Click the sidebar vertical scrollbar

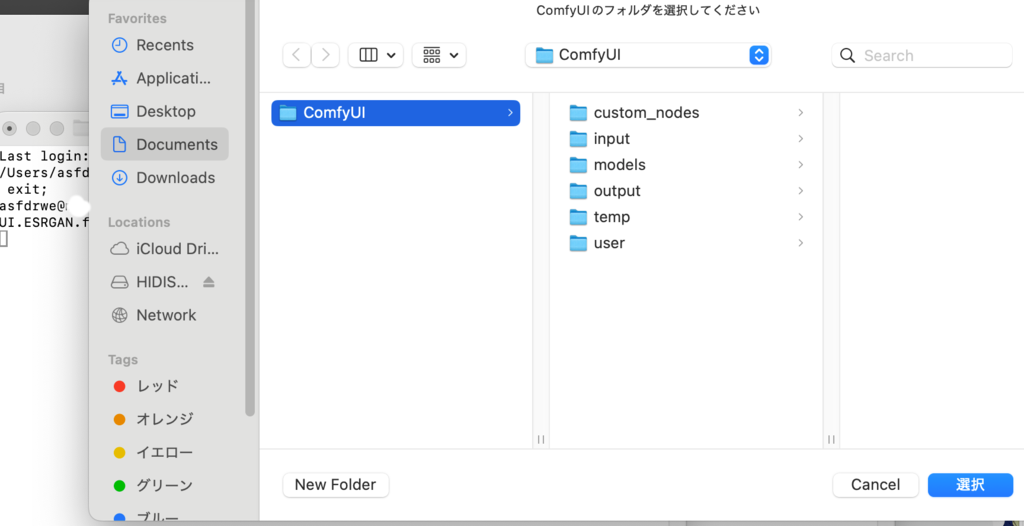pos(249,209)
